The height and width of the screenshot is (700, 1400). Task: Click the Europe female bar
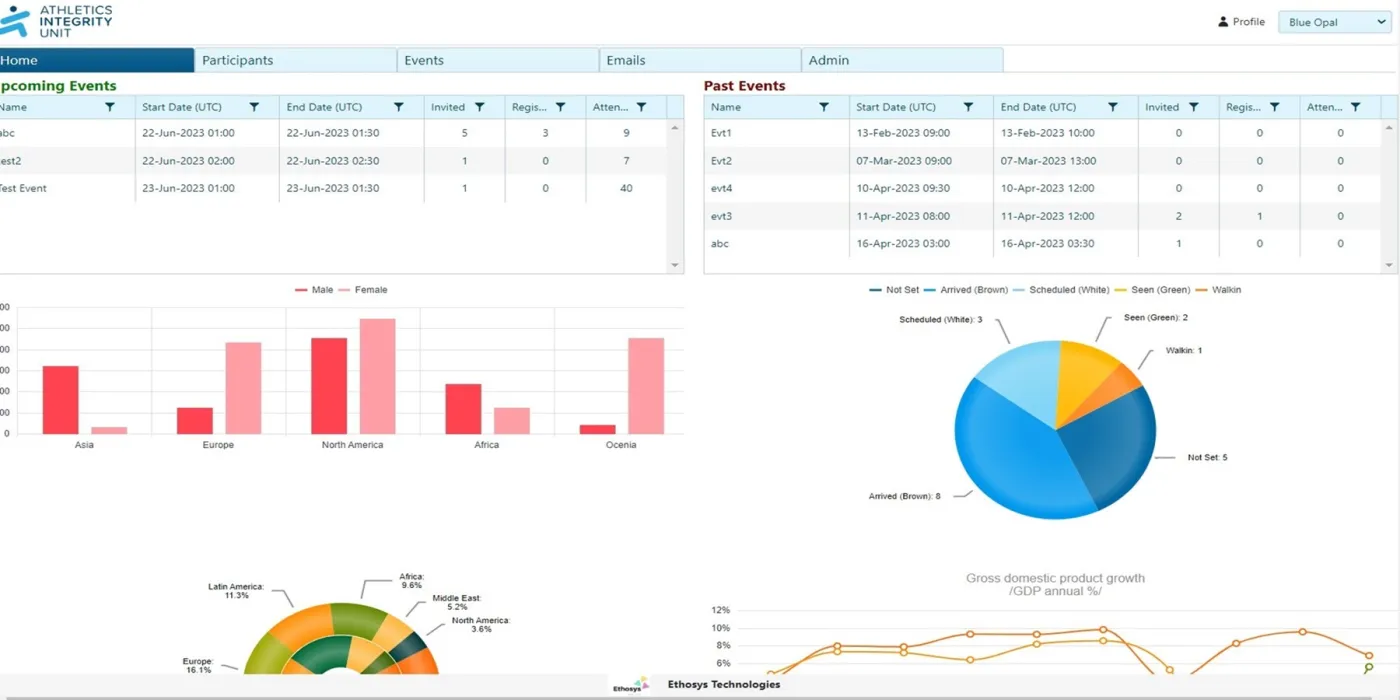[243, 388]
